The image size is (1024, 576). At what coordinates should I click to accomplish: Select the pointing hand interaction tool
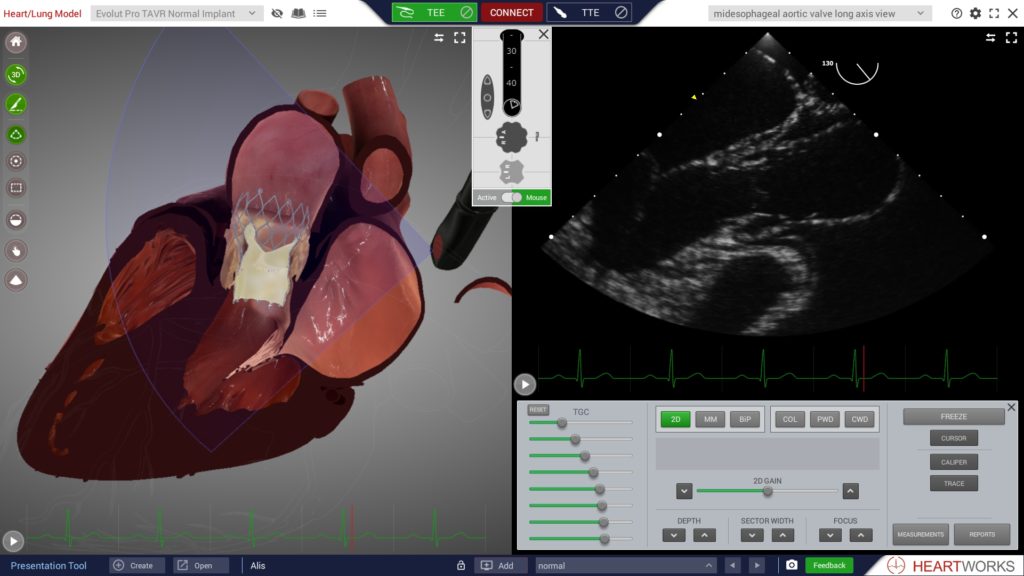pyautogui.click(x=16, y=250)
